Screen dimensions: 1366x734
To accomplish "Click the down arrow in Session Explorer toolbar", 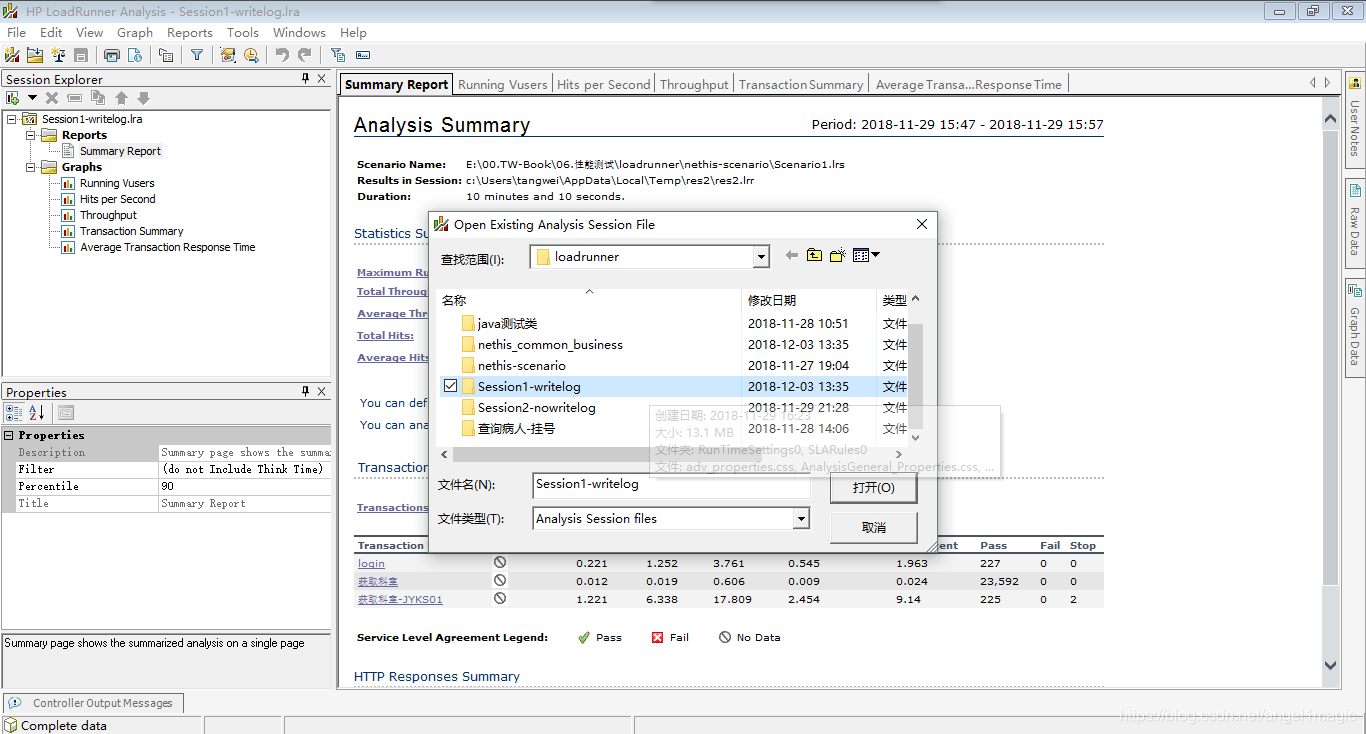I will pos(143,98).
